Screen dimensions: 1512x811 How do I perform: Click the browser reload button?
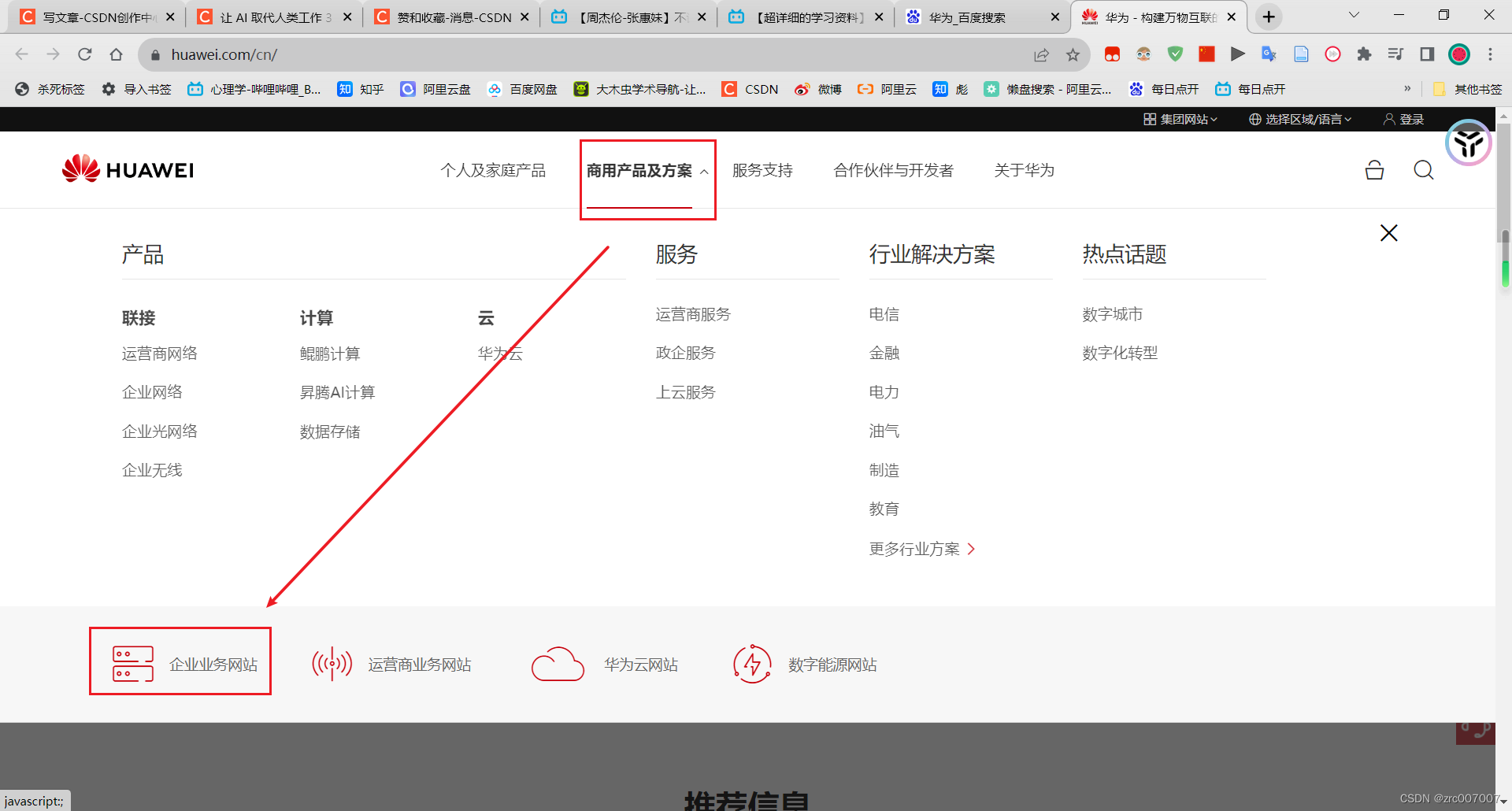pos(85,54)
